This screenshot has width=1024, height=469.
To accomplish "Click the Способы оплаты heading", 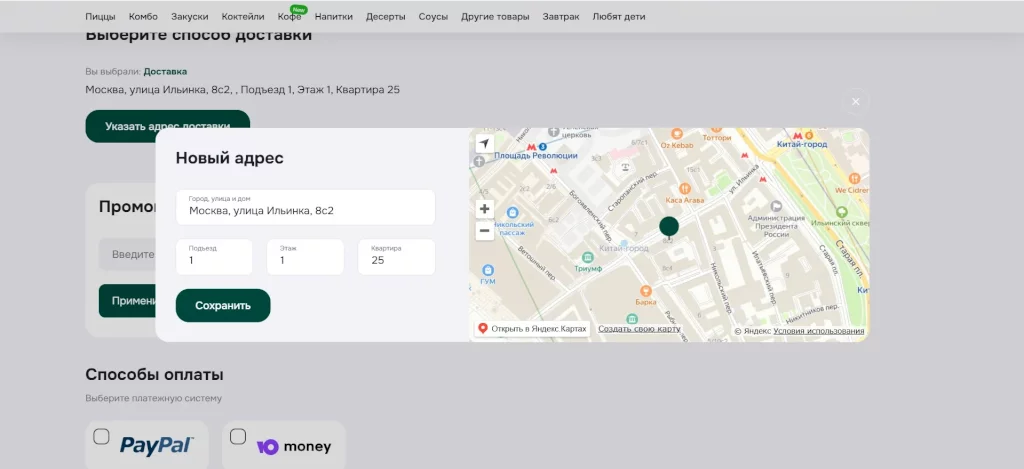I will (x=155, y=375).
